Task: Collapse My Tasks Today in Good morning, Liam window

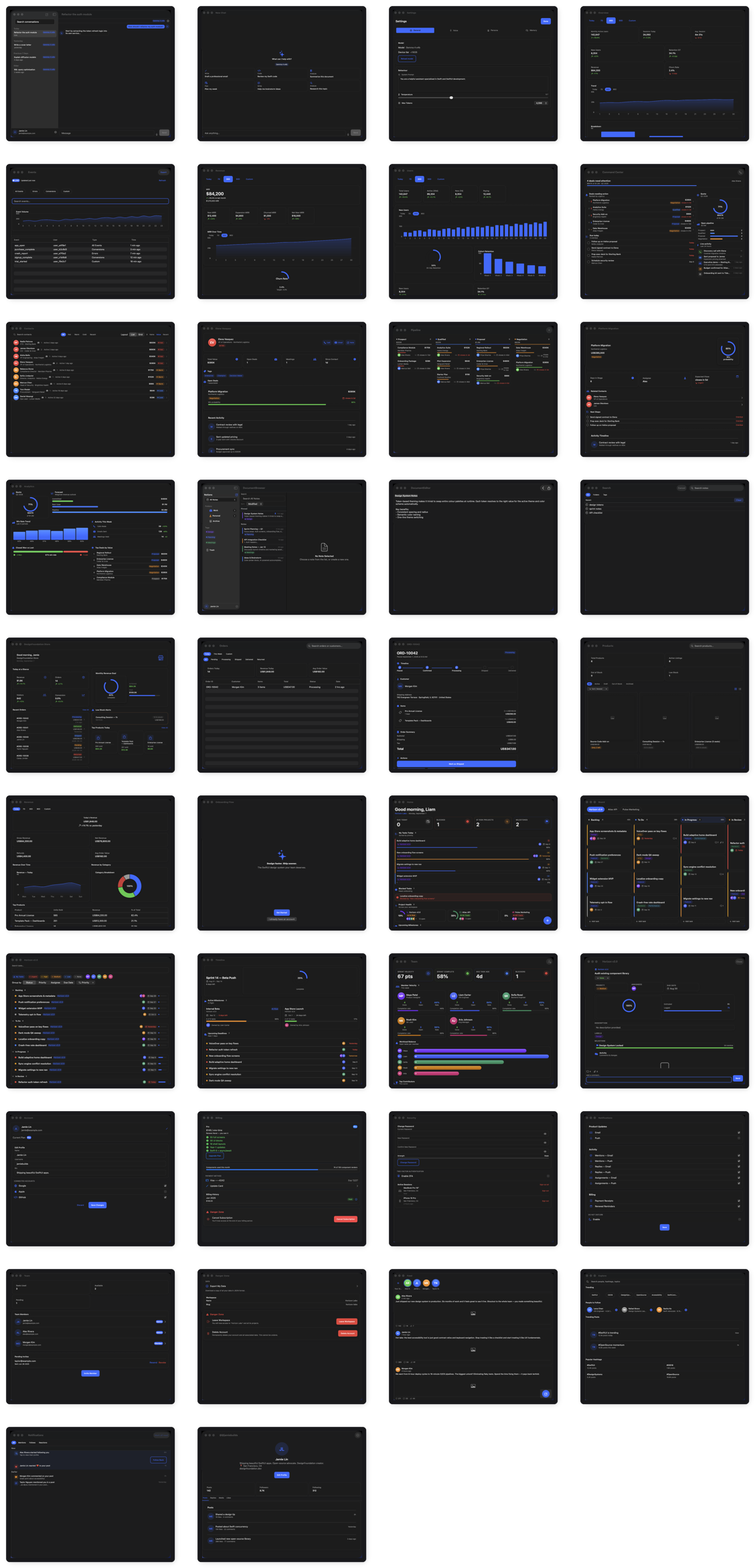Action: [x=406, y=833]
